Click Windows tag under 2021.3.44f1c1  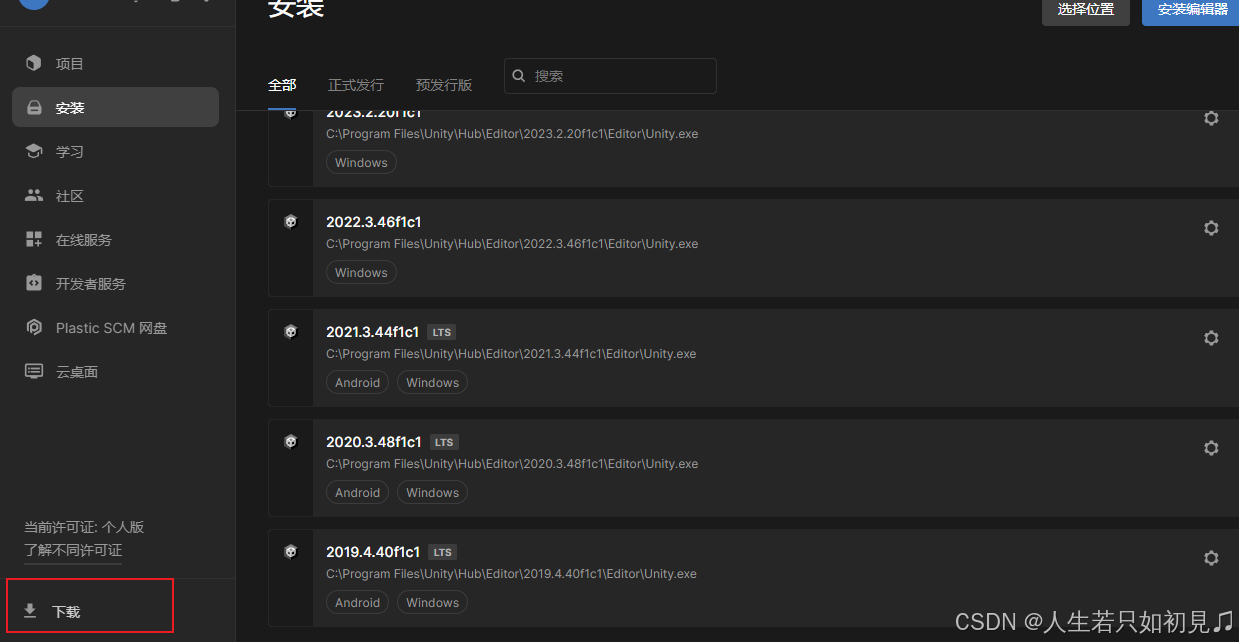point(432,382)
